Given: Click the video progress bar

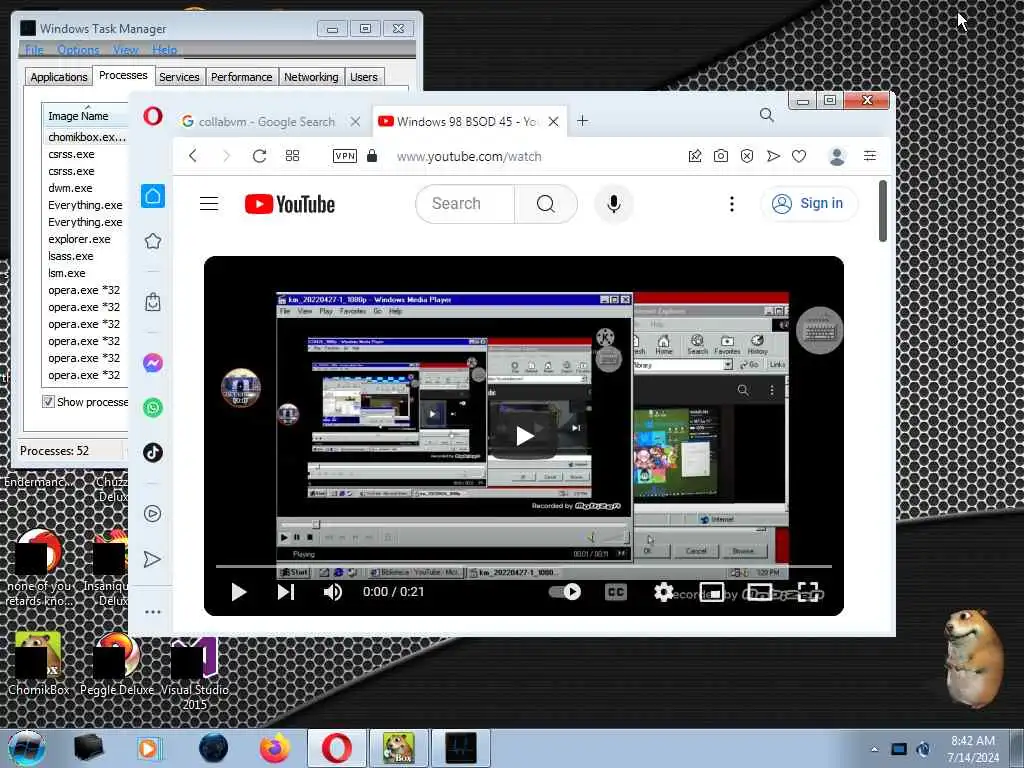Looking at the screenshot, I should (x=524, y=566).
